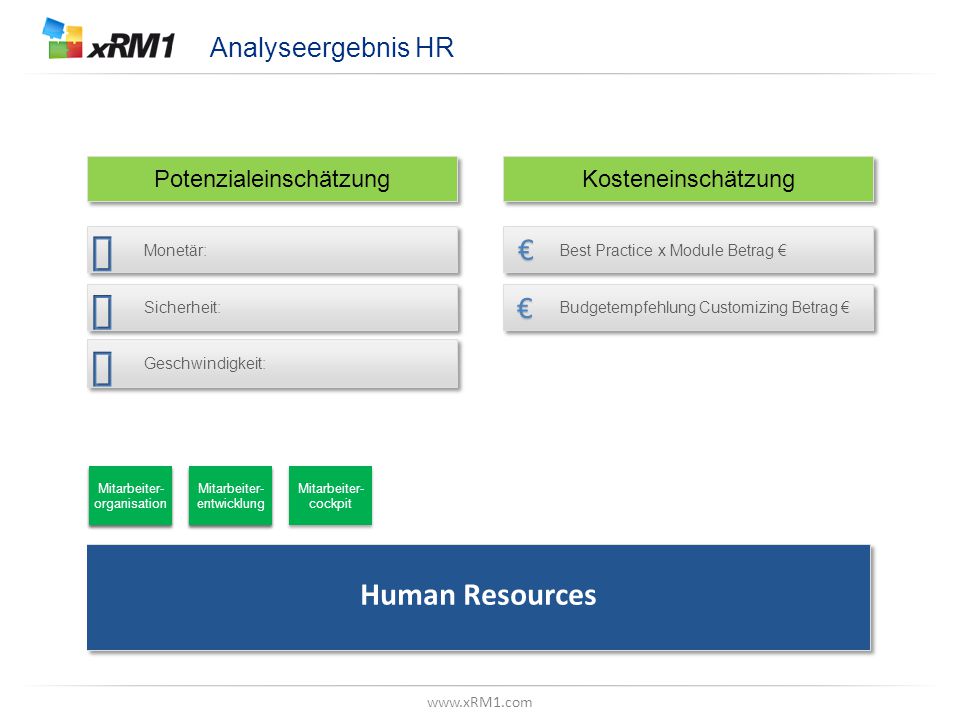Open the Mitarbeiterorganisation tile
This screenshot has height=720, width=960.
130,495
